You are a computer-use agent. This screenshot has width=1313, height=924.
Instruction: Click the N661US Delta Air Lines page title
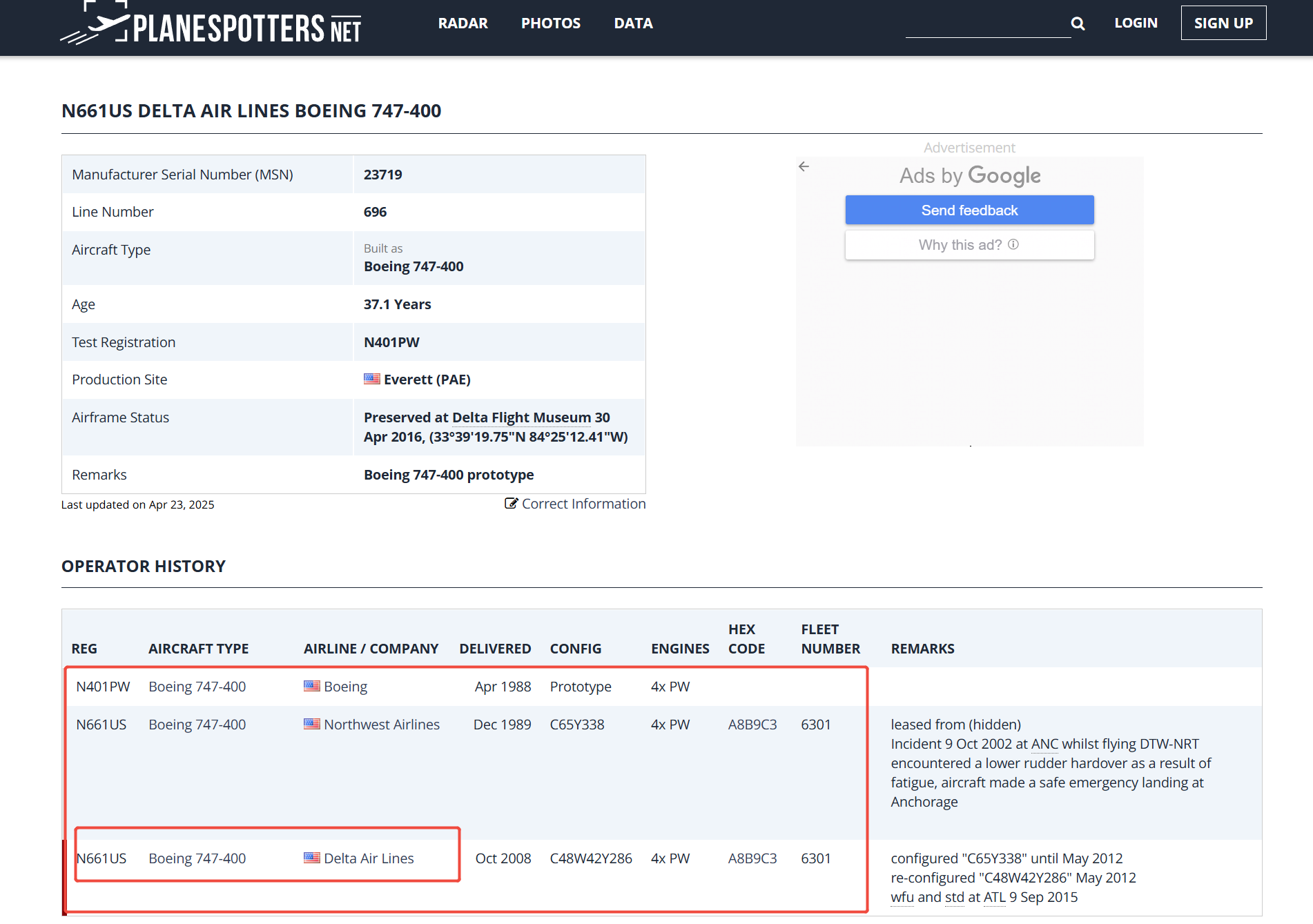(251, 111)
